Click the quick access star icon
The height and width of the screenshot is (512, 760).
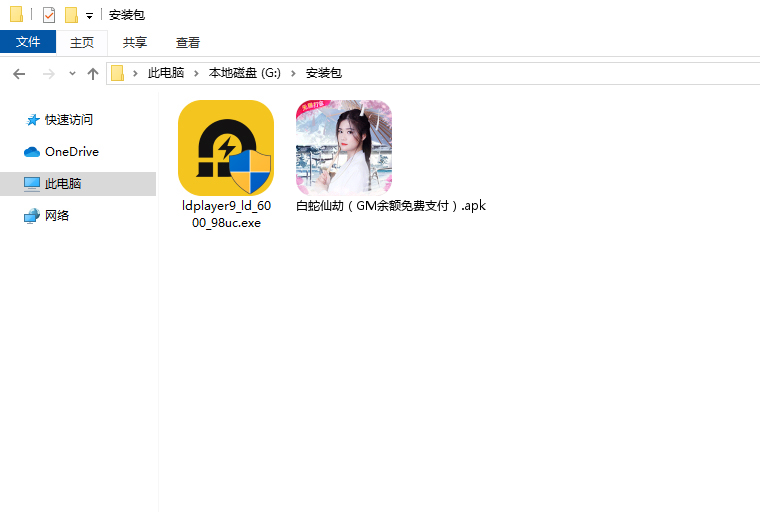(32, 120)
